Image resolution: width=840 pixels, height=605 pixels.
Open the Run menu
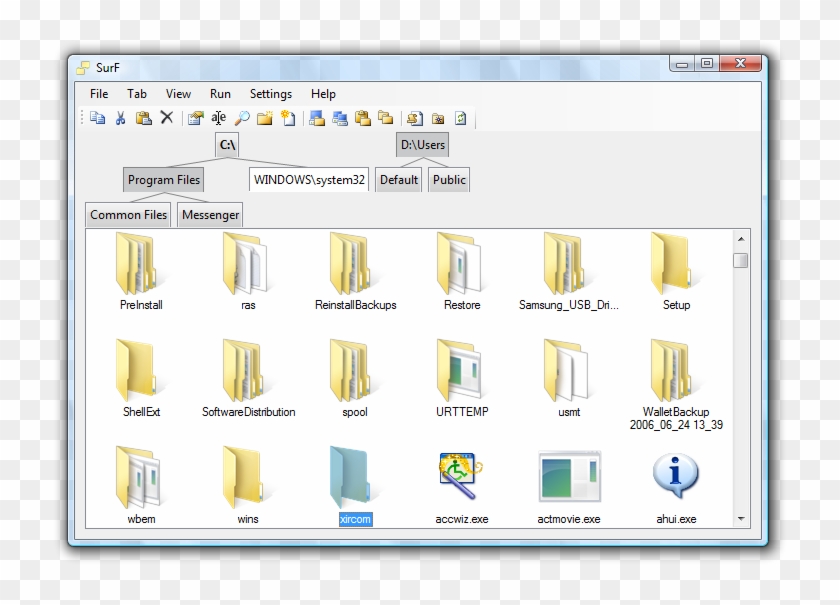tap(220, 94)
